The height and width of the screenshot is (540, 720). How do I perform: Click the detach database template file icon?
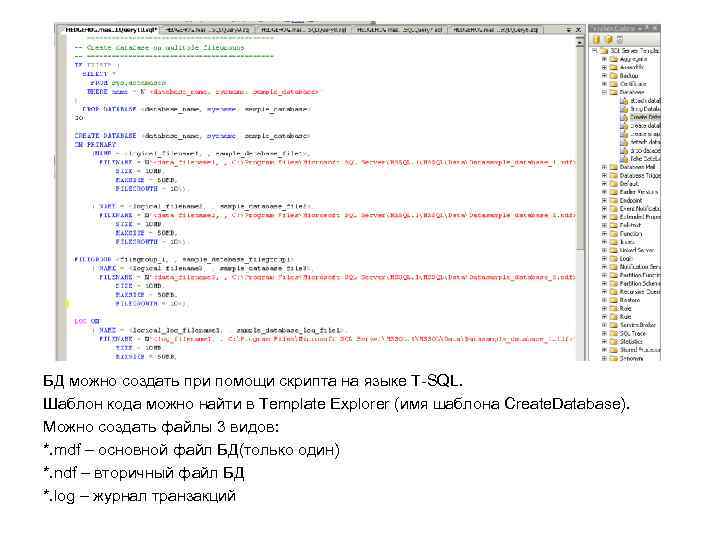pyautogui.click(x=624, y=142)
